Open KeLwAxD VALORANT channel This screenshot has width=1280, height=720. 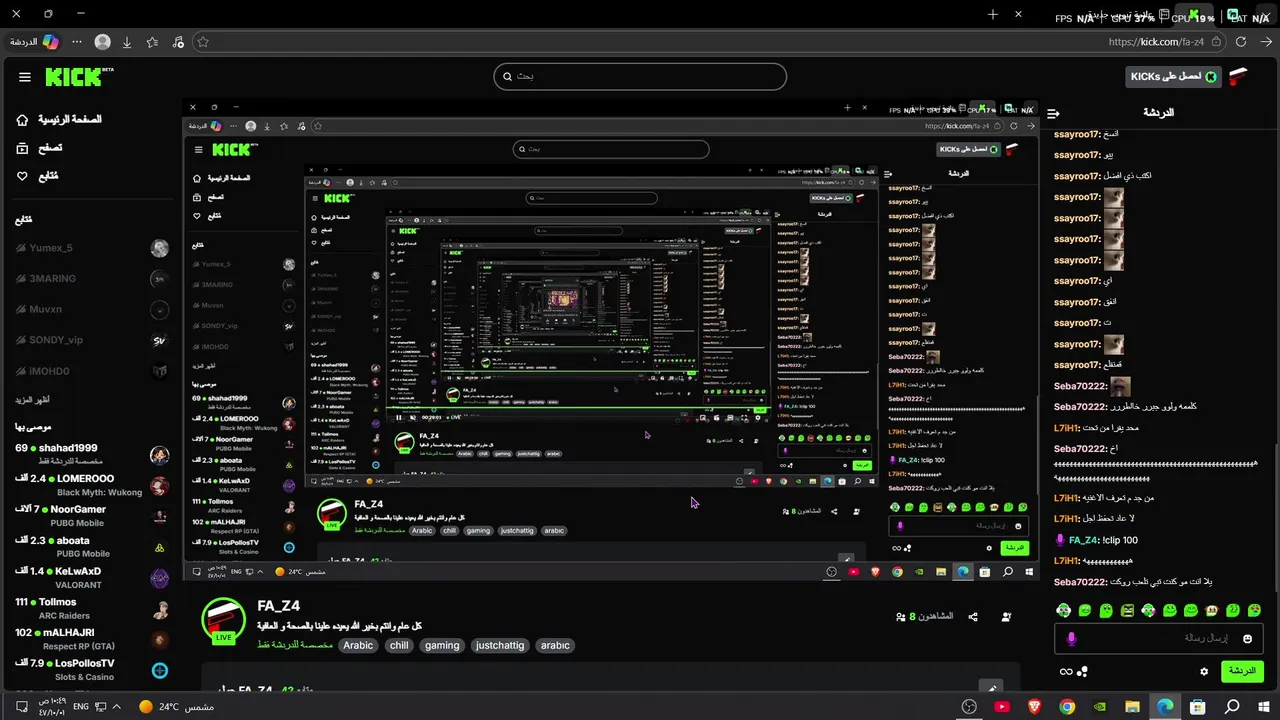(x=91, y=578)
